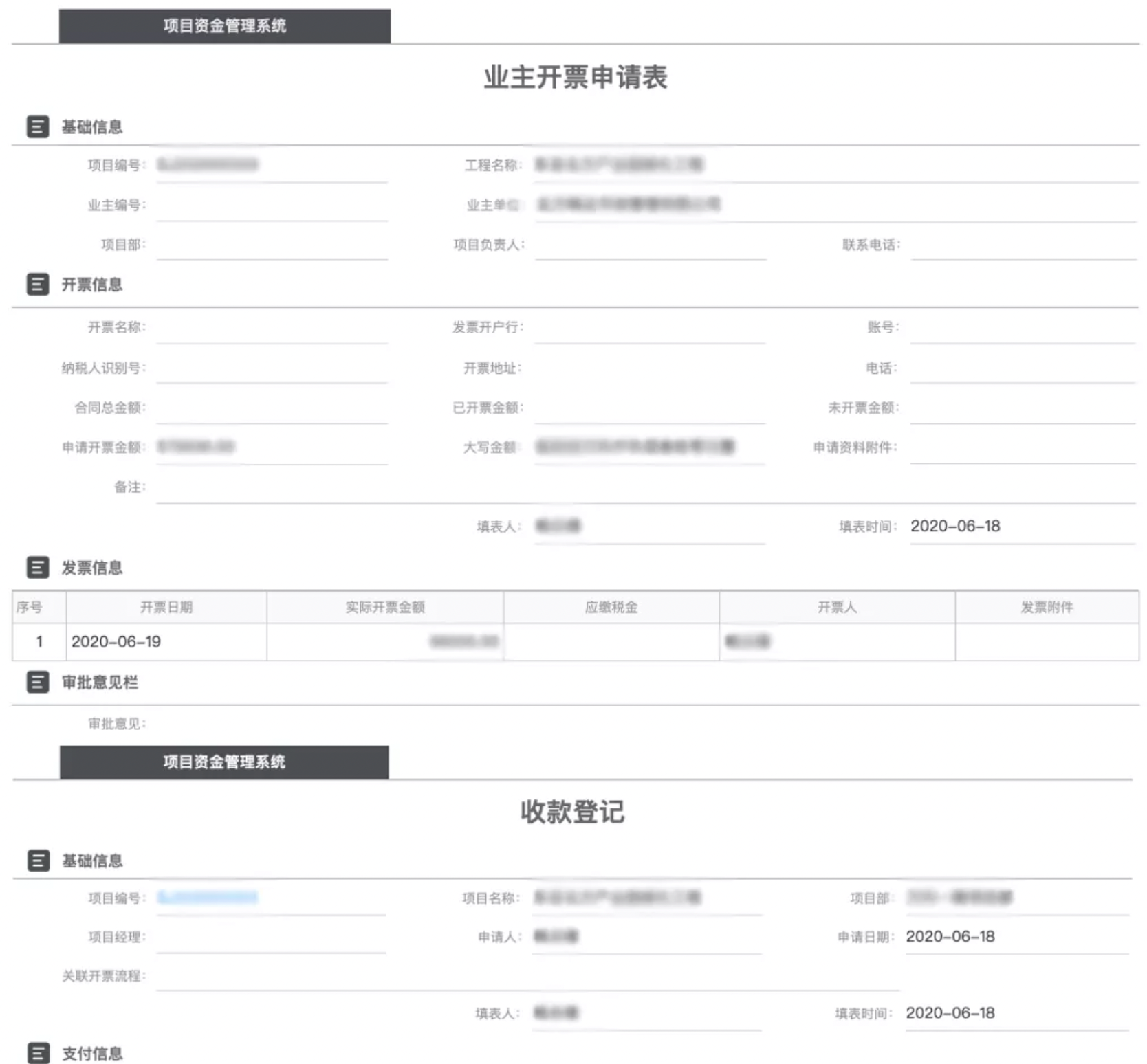The height and width of the screenshot is (1064, 1147).
Task: Click the 填表时间 date in 业主开票申请表
Action: point(955,527)
